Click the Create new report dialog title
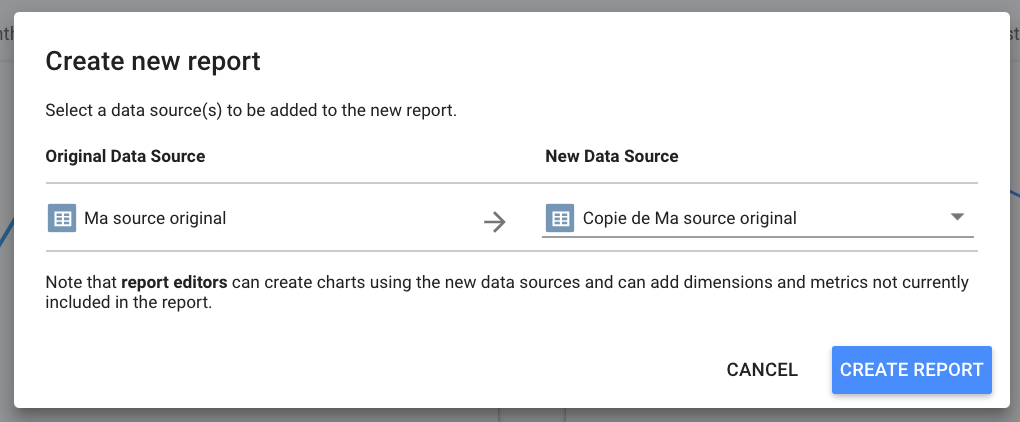Viewport: 1020px width, 422px height. (x=153, y=61)
